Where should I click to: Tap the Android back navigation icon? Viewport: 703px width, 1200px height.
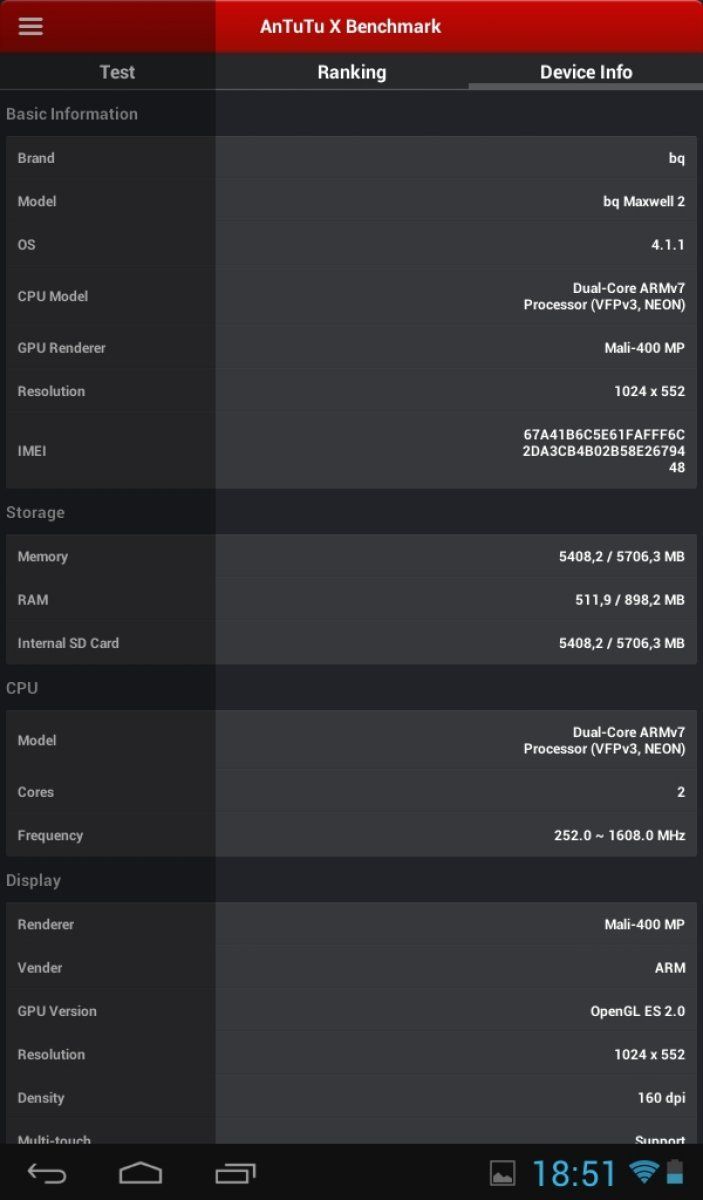47,1173
